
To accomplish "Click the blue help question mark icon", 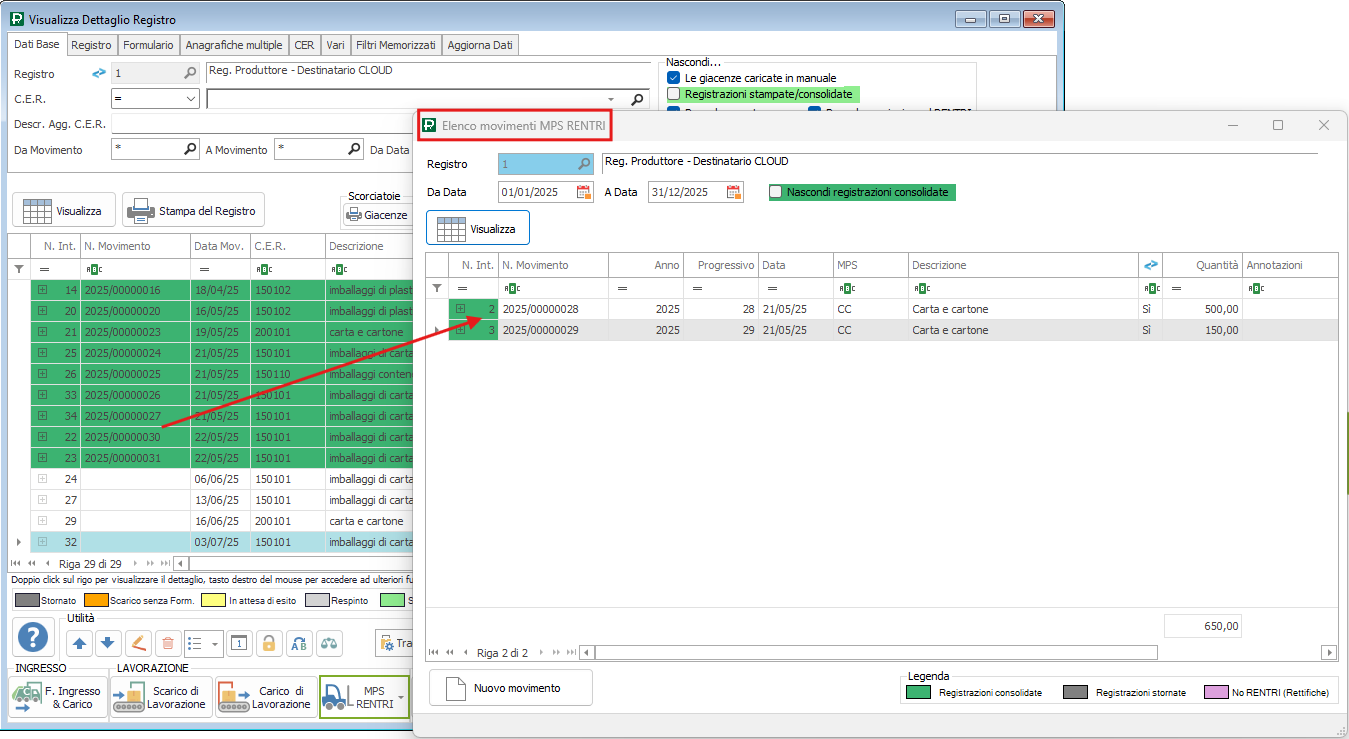I will tap(35, 637).
